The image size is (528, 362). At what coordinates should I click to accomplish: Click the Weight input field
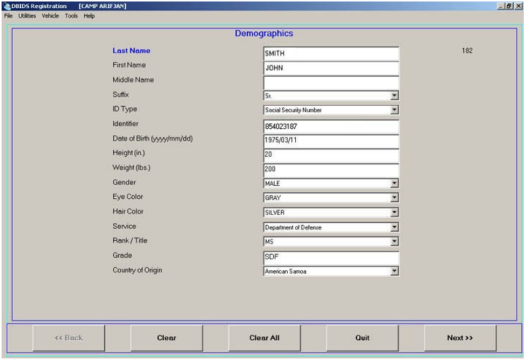pos(331,170)
